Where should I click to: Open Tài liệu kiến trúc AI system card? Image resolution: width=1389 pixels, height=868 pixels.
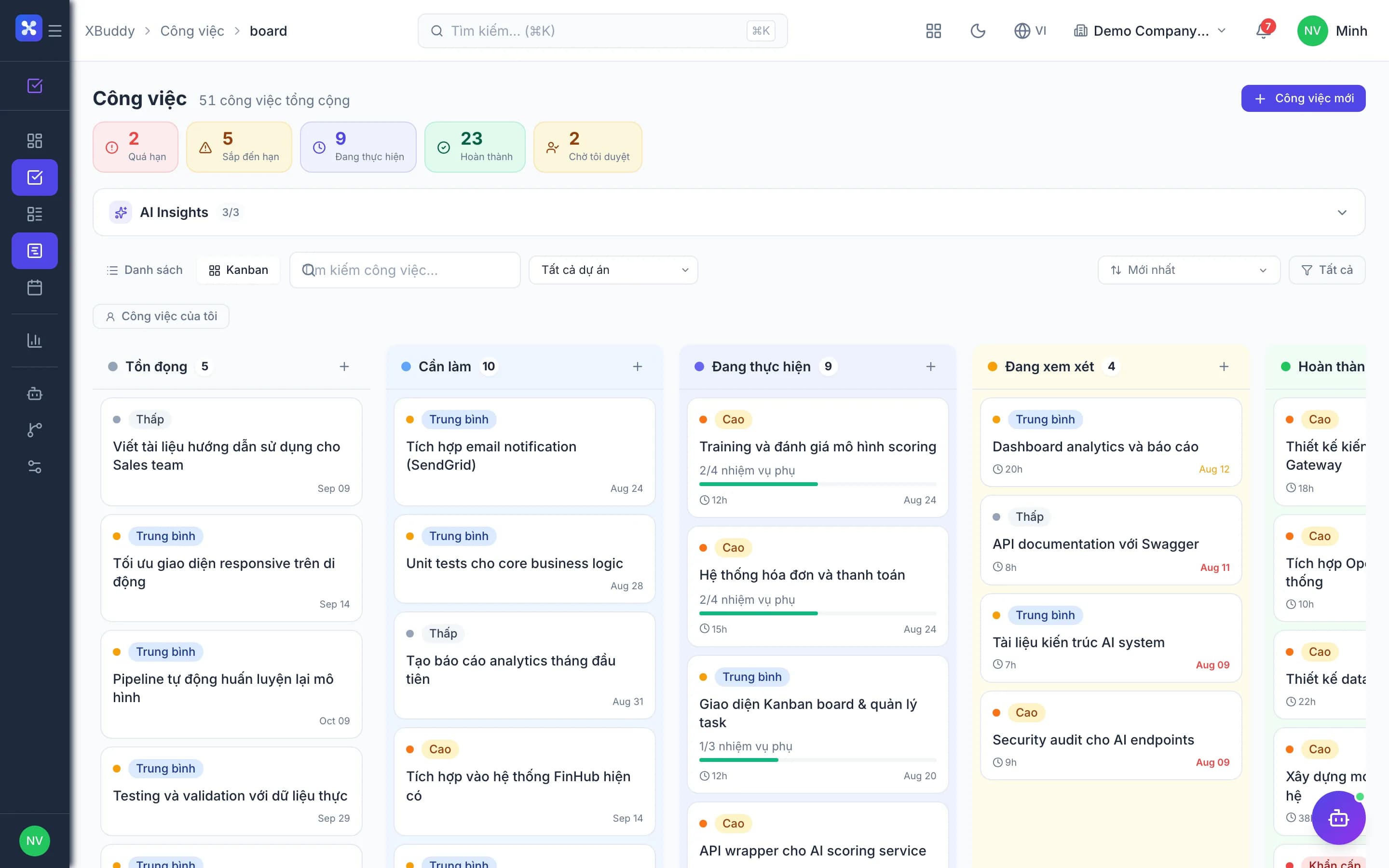click(1111, 638)
